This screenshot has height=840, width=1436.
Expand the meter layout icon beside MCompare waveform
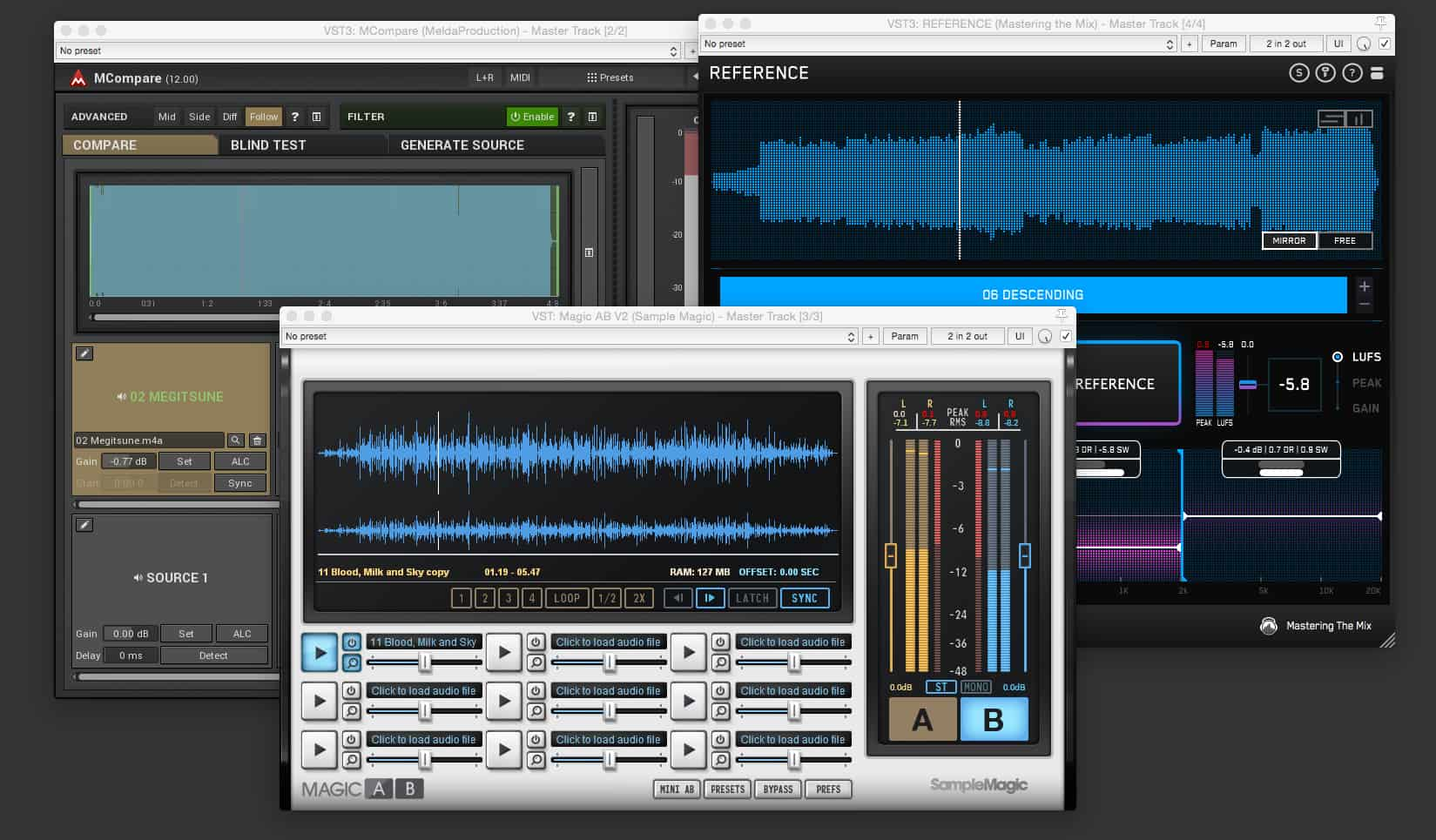pos(589,252)
